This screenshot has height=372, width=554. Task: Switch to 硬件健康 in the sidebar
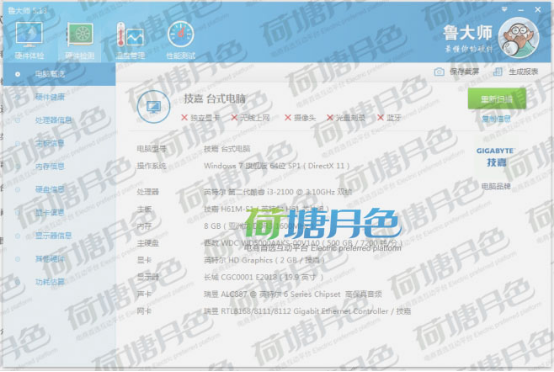coord(50,97)
